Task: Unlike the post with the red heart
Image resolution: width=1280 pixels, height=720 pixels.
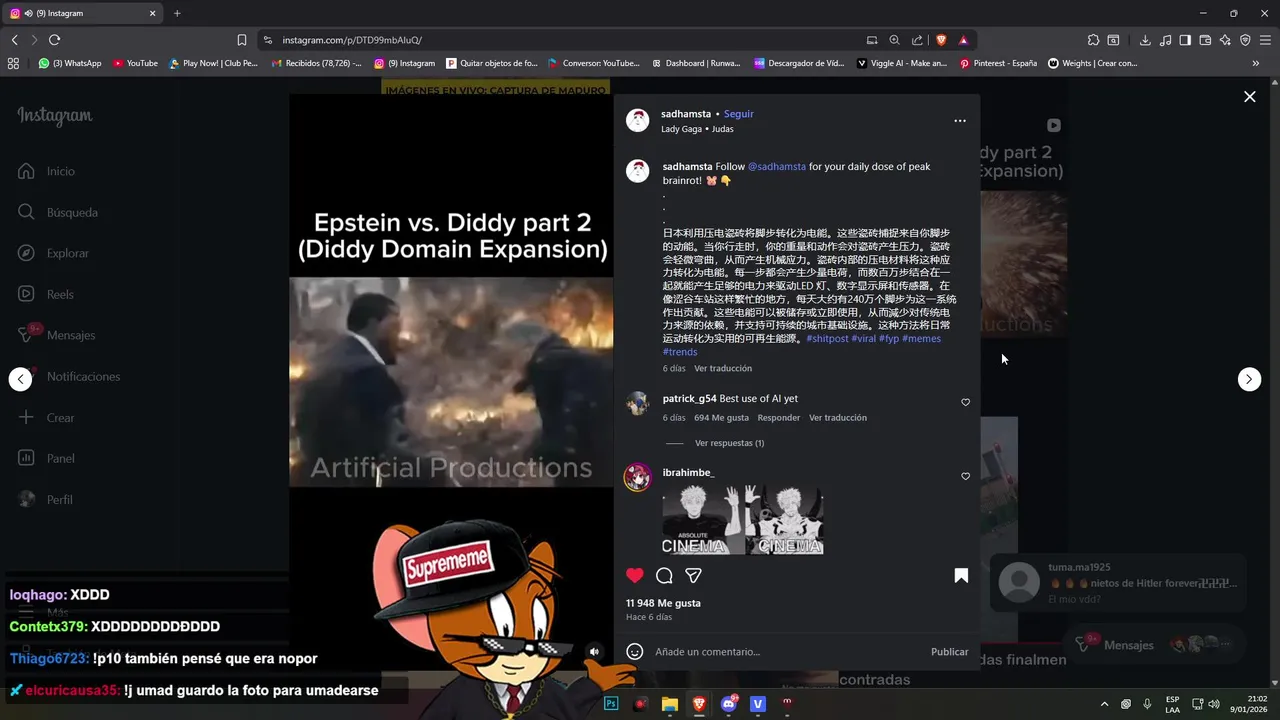Action: coord(635,575)
